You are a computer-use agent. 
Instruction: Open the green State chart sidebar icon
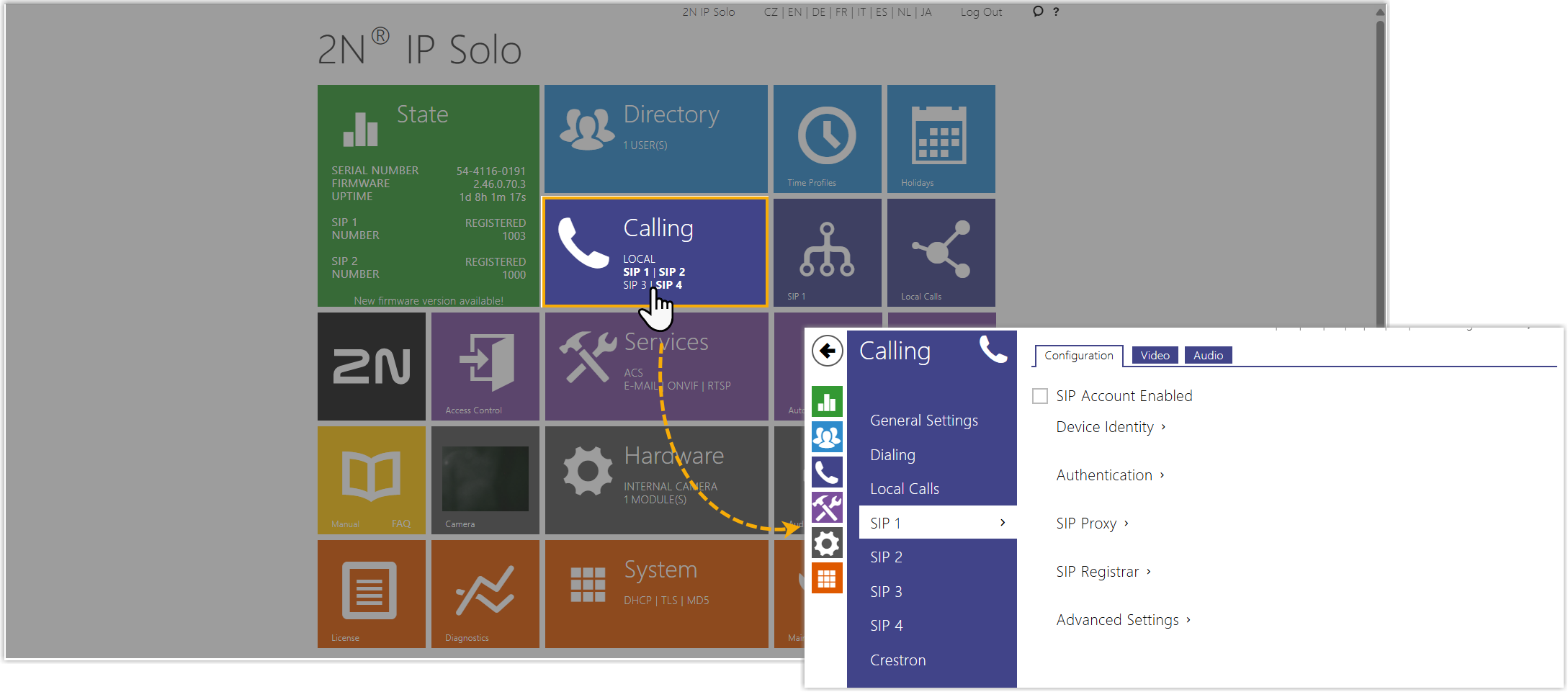point(827,402)
